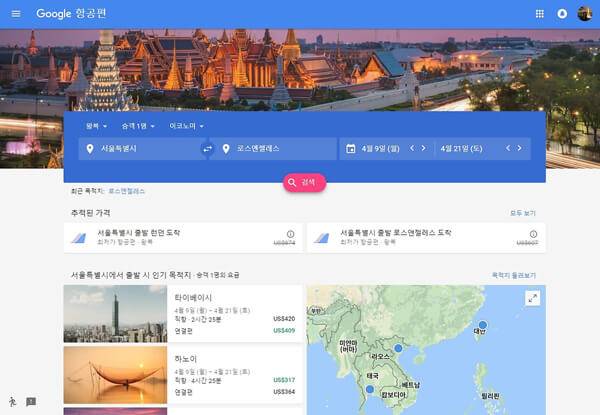Open the recent destination Los Angeles link
600x415 pixels.
[127, 191]
